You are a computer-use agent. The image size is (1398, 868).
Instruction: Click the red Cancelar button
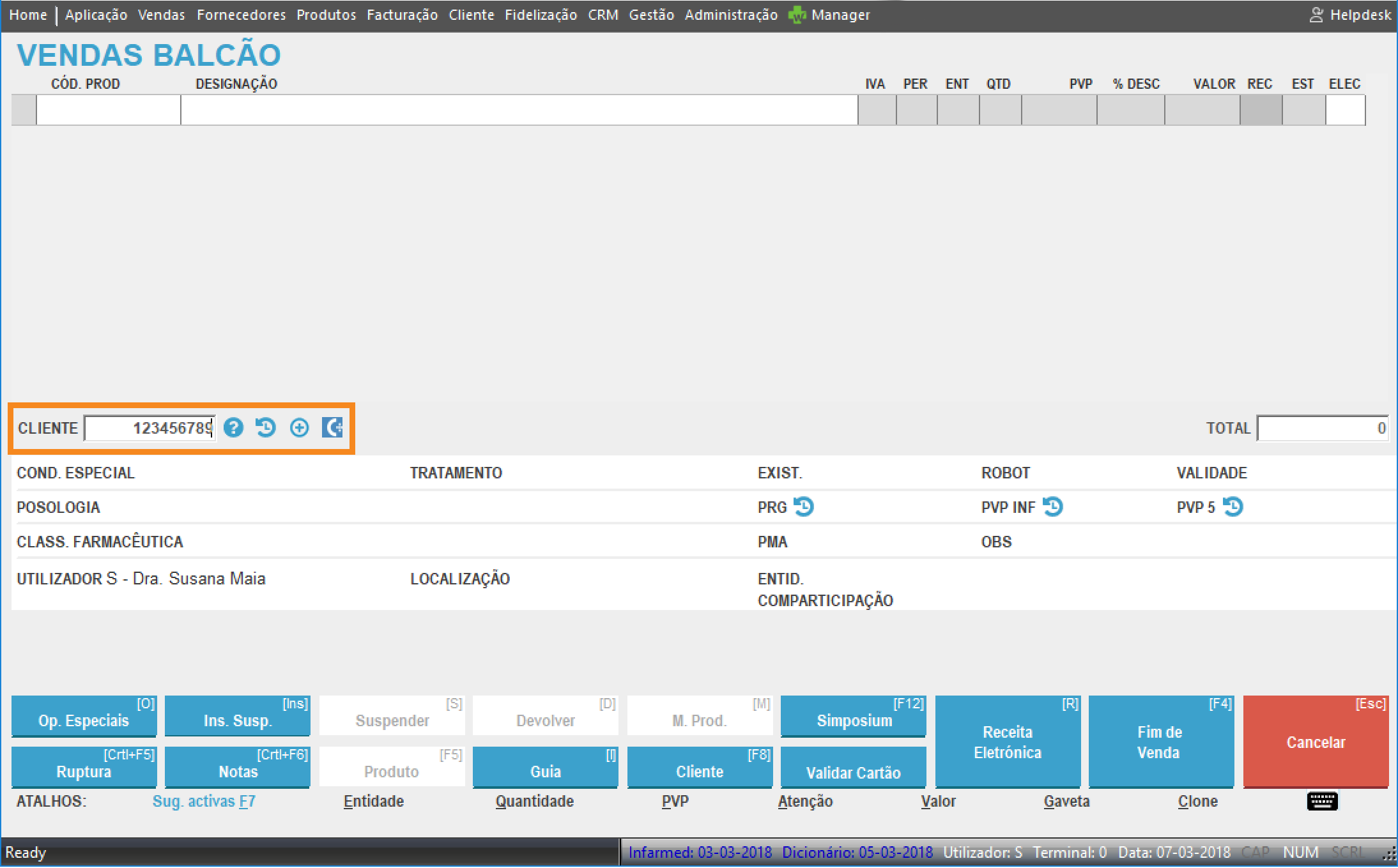[x=1316, y=742]
